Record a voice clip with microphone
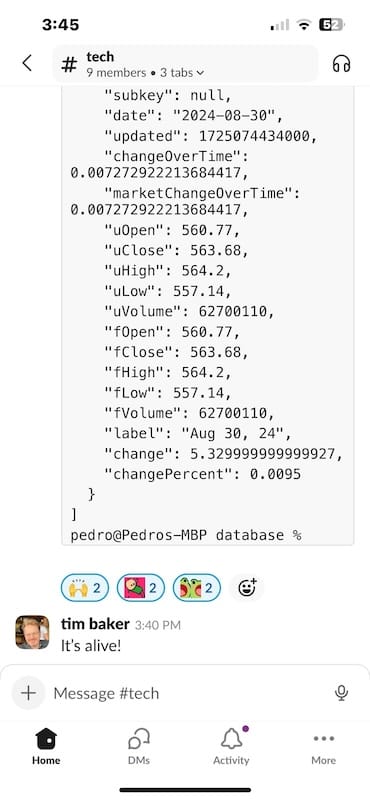370x800 pixels. 341,692
